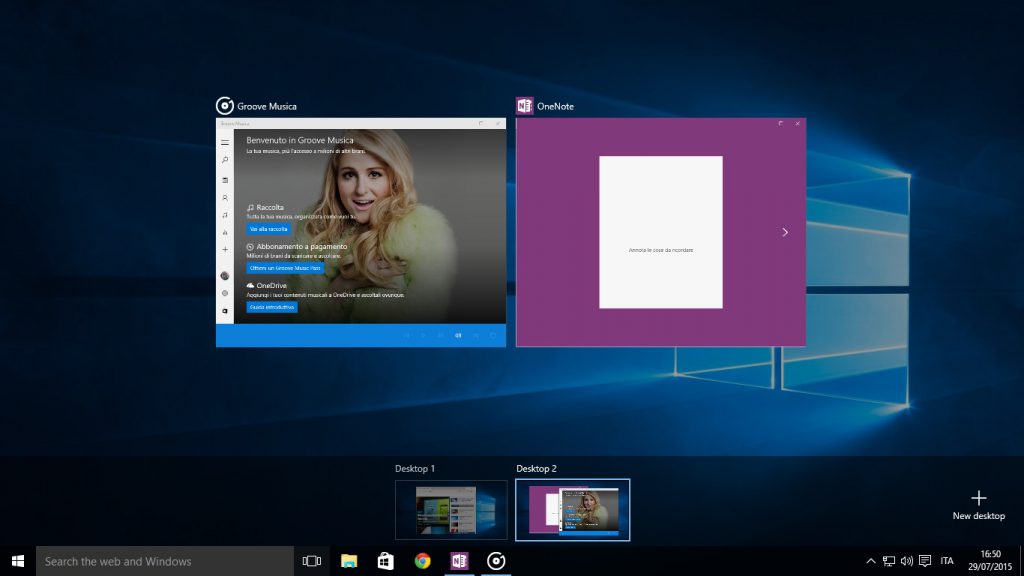Click the Groove Musica app icon above its thumbnail

coord(225,106)
